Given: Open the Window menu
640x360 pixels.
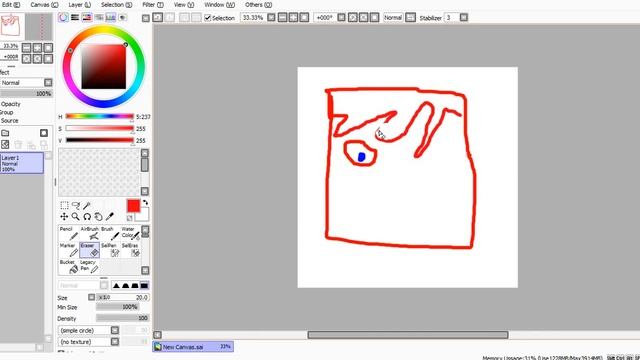Looking at the screenshot, I should pos(219,4).
